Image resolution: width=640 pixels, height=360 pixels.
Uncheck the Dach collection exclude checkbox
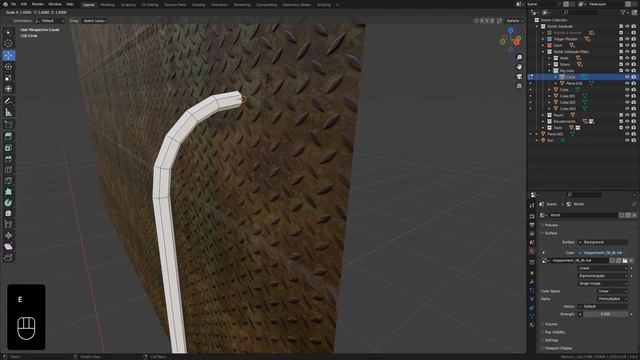click(x=621, y=45)
